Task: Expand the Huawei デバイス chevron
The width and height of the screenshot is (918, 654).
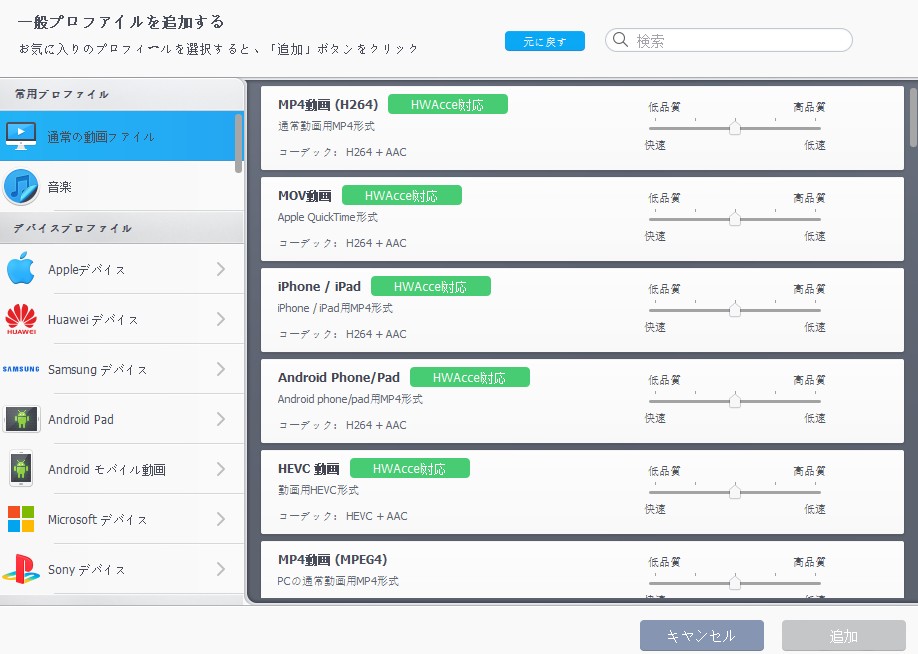Action: 221,319
